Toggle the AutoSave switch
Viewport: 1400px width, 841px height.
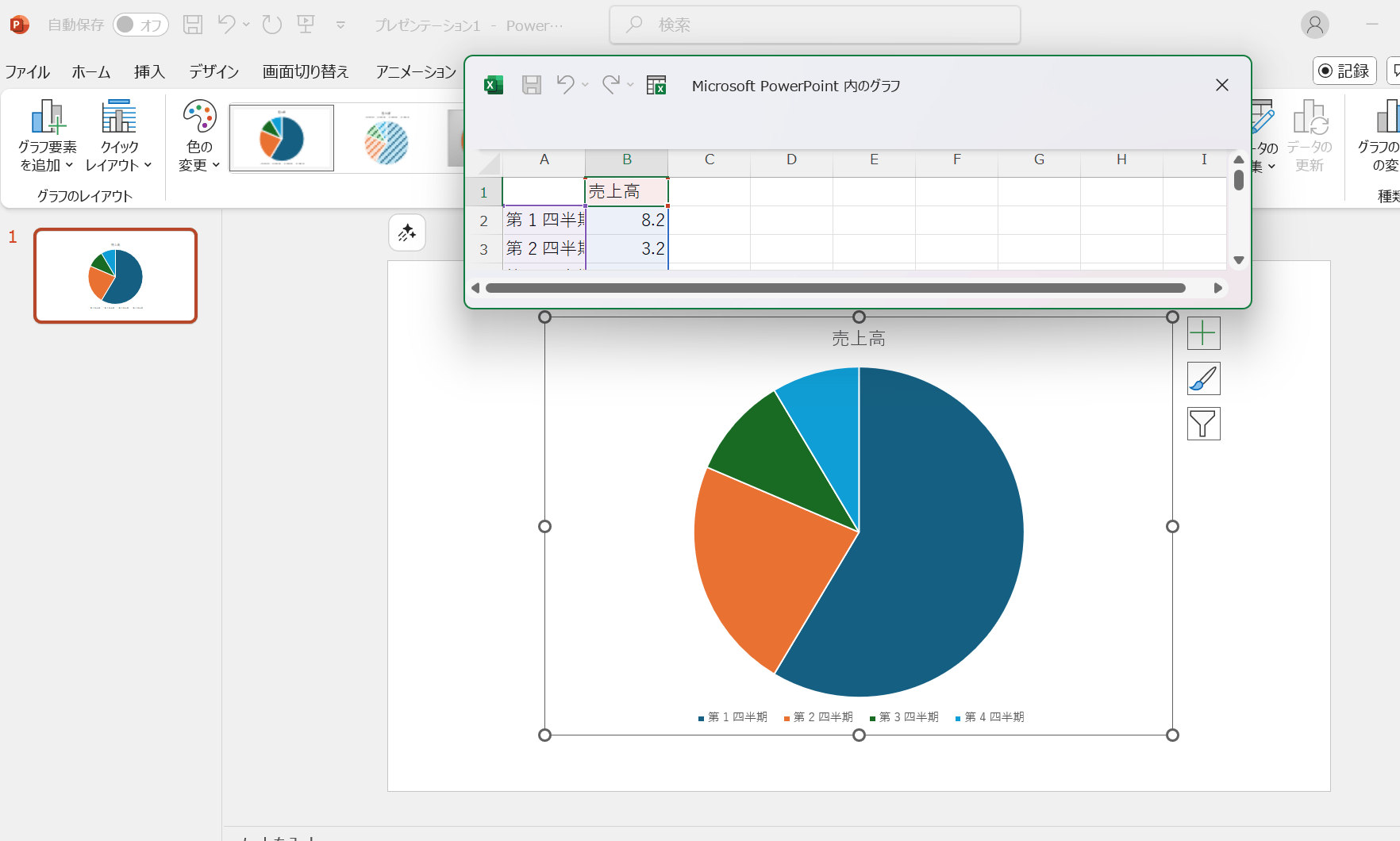pyautogui.click(x=140, y=25)
